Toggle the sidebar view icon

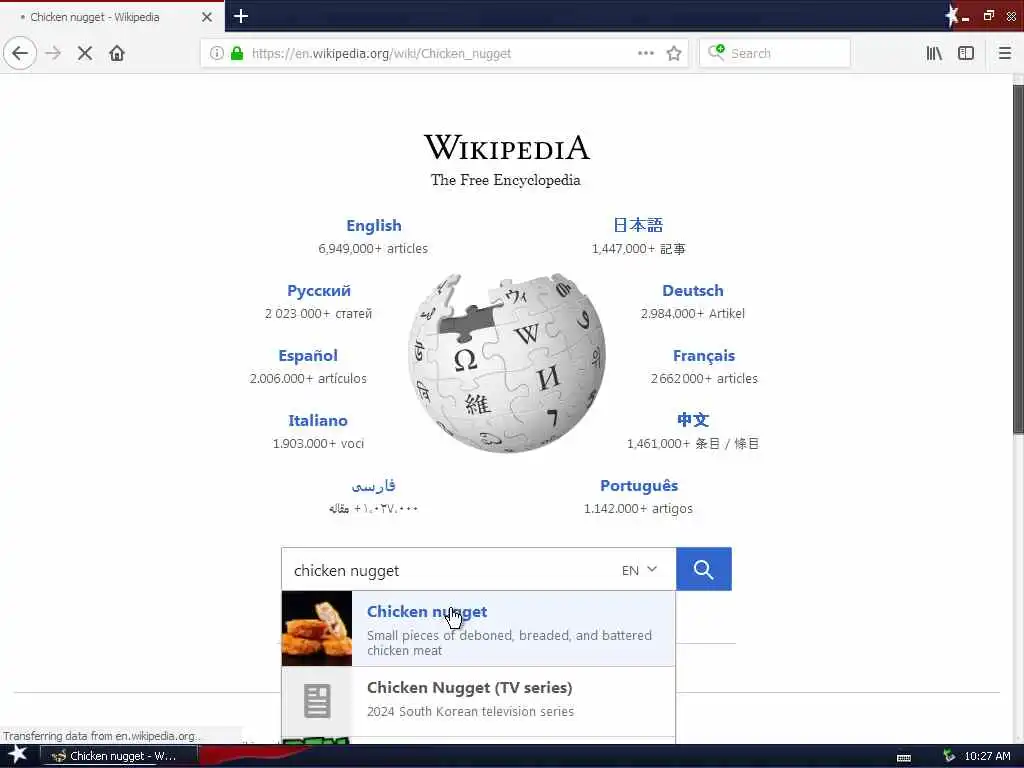pos(966,53)
